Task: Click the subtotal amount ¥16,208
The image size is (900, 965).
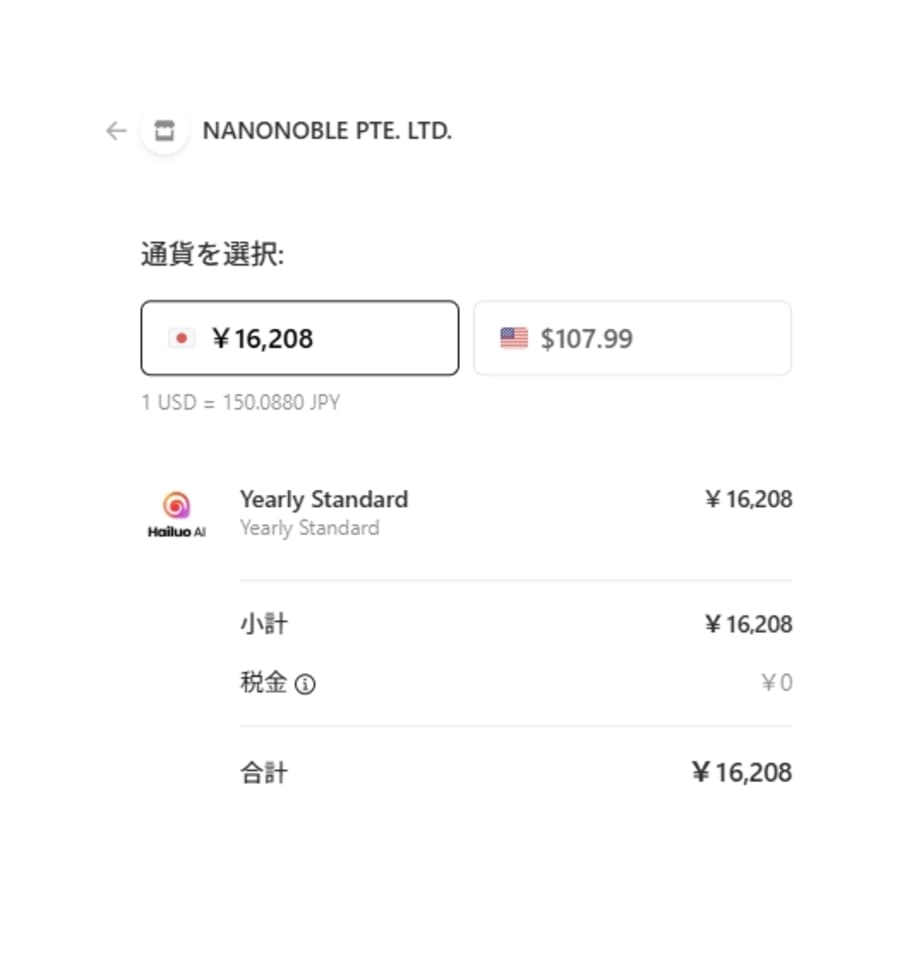Action: pos(748,625)
